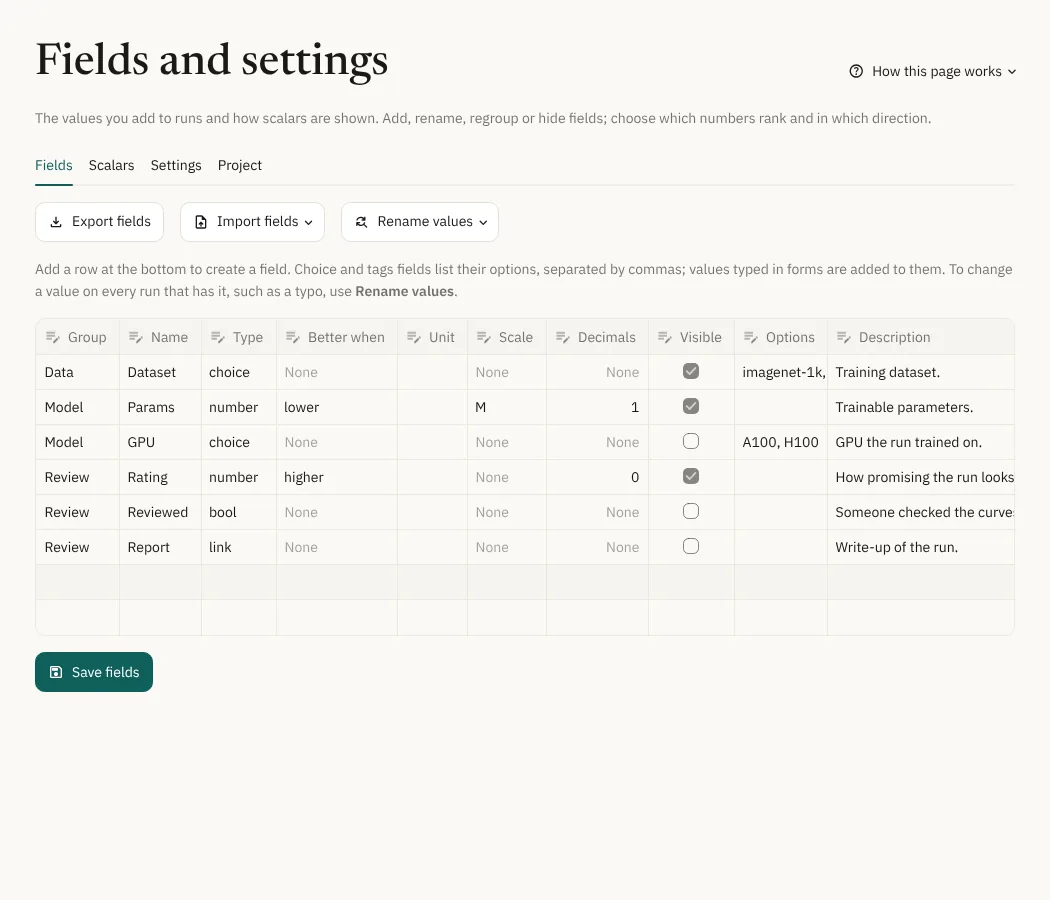Click the edit icon in Decimals column header
1050x900 pixels.
(x=562, y=338)
